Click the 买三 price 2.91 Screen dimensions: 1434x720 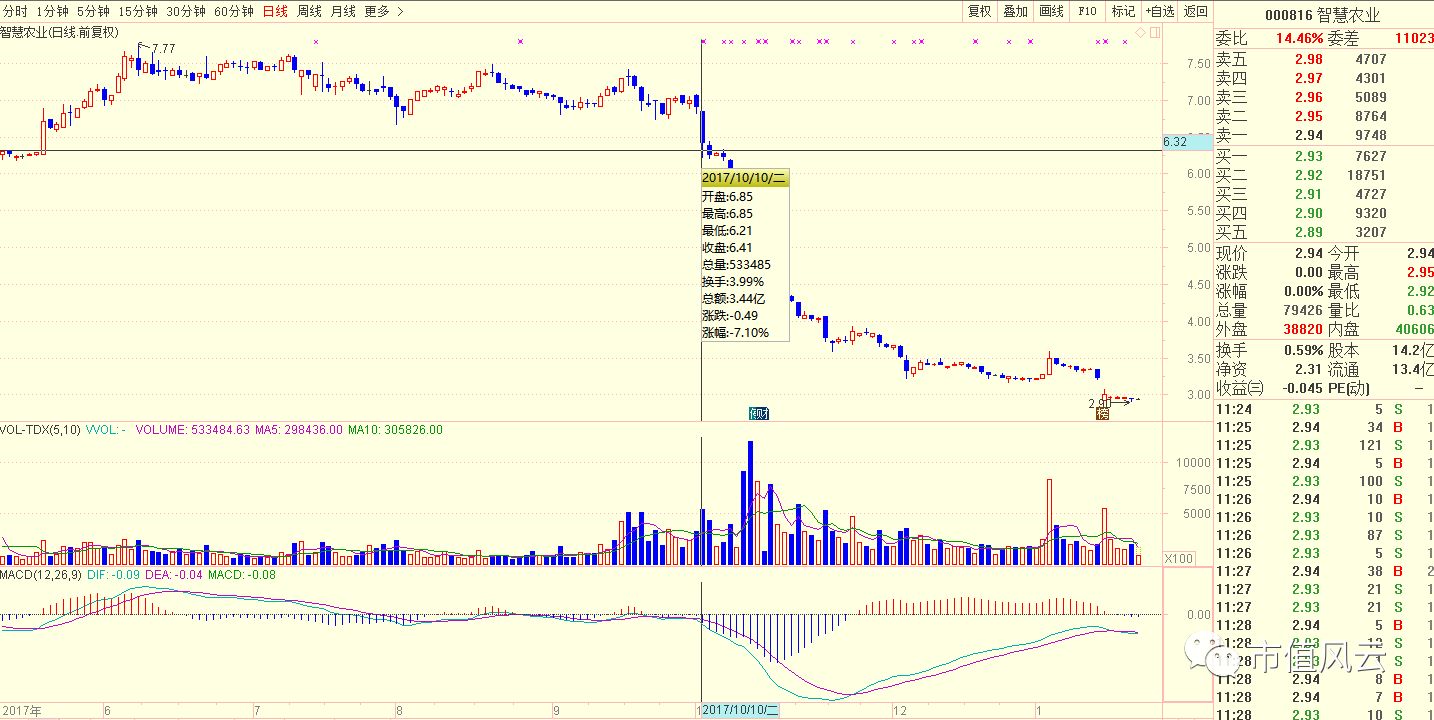coord(1308,194)
